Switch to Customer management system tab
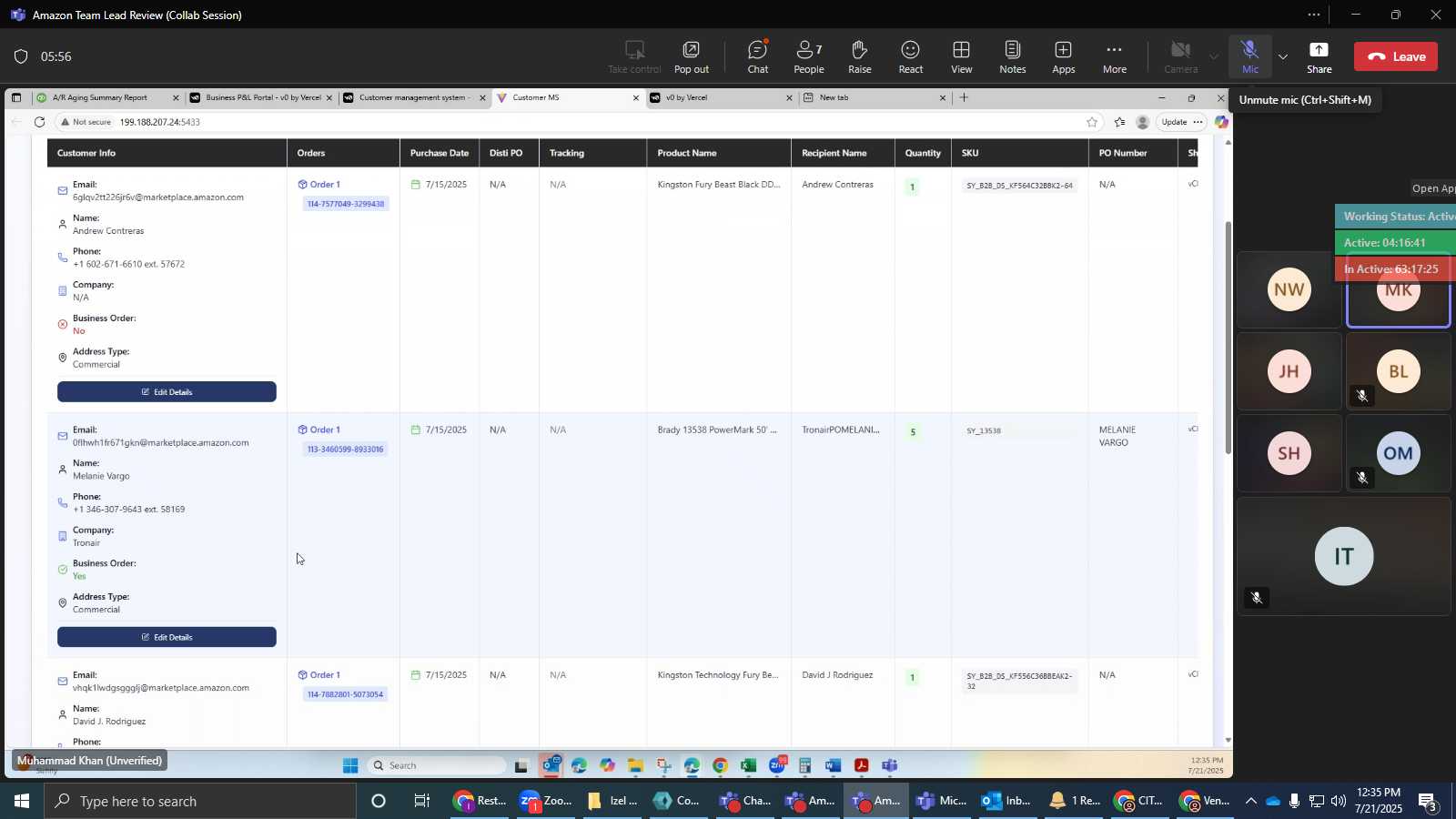The image size is (1456, 819). point(415,97)
